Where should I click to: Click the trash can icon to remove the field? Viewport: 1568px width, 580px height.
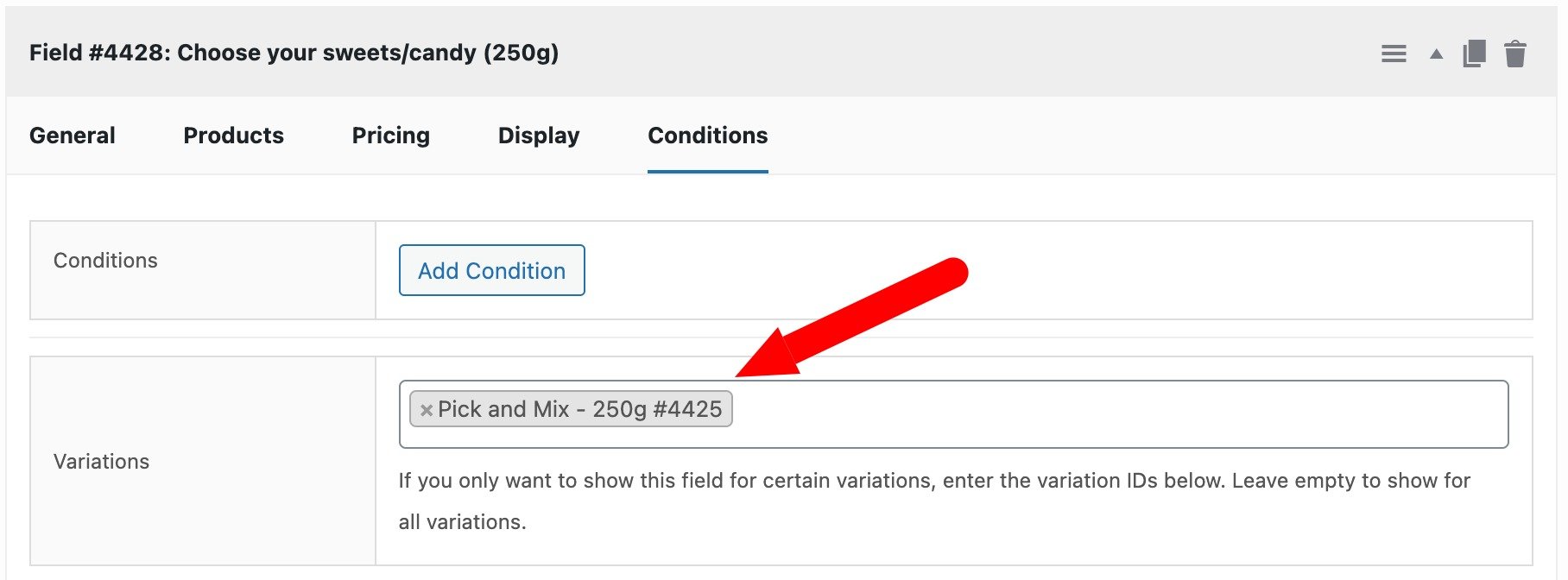tap(1517, 53)
